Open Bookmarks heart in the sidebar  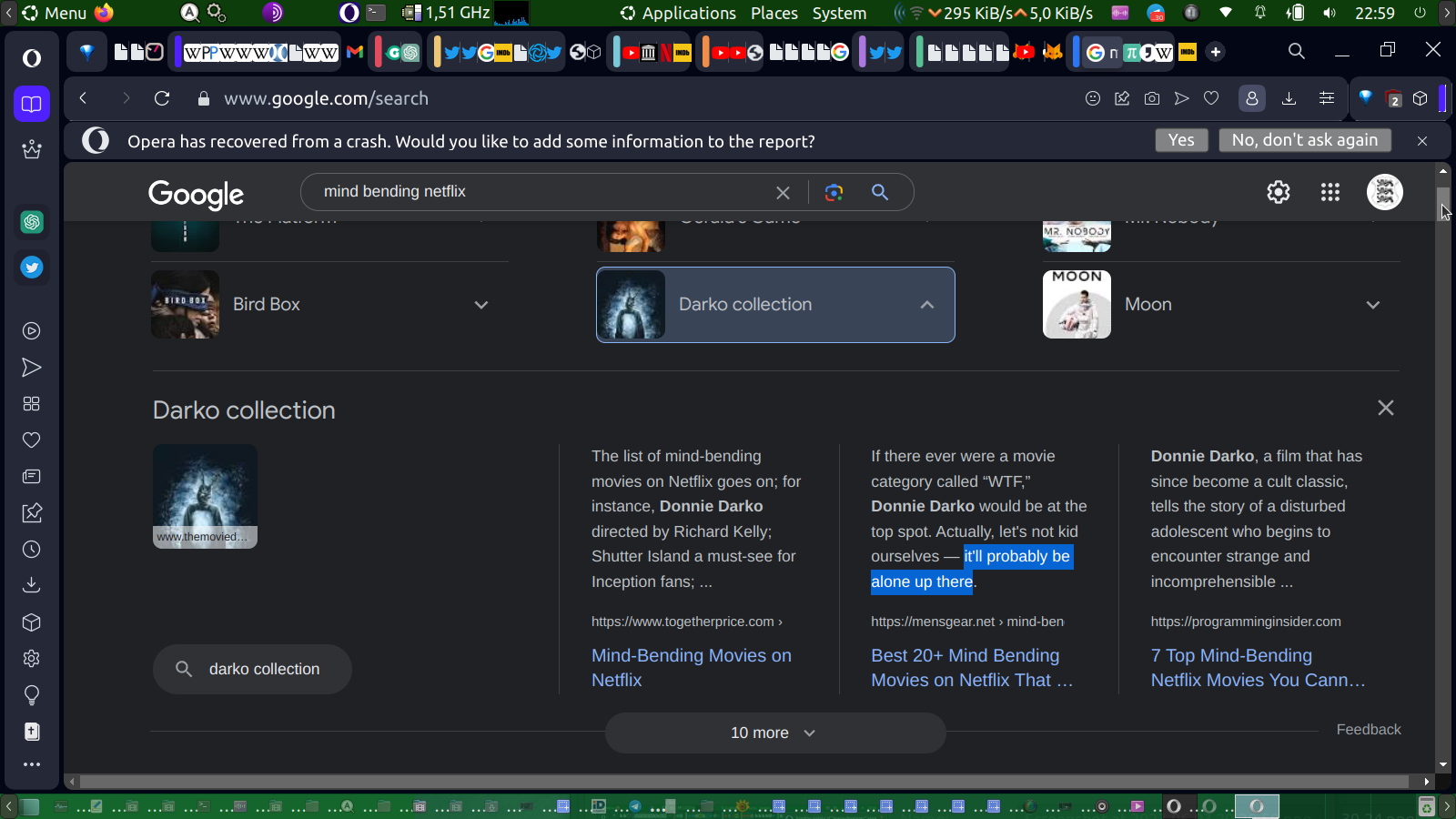tap(32, 440)
